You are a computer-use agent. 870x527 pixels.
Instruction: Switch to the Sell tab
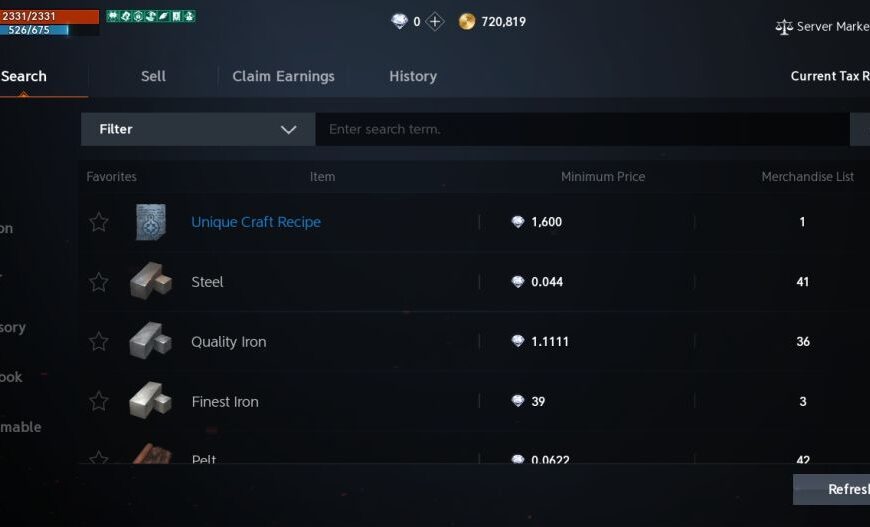[153, 76]
